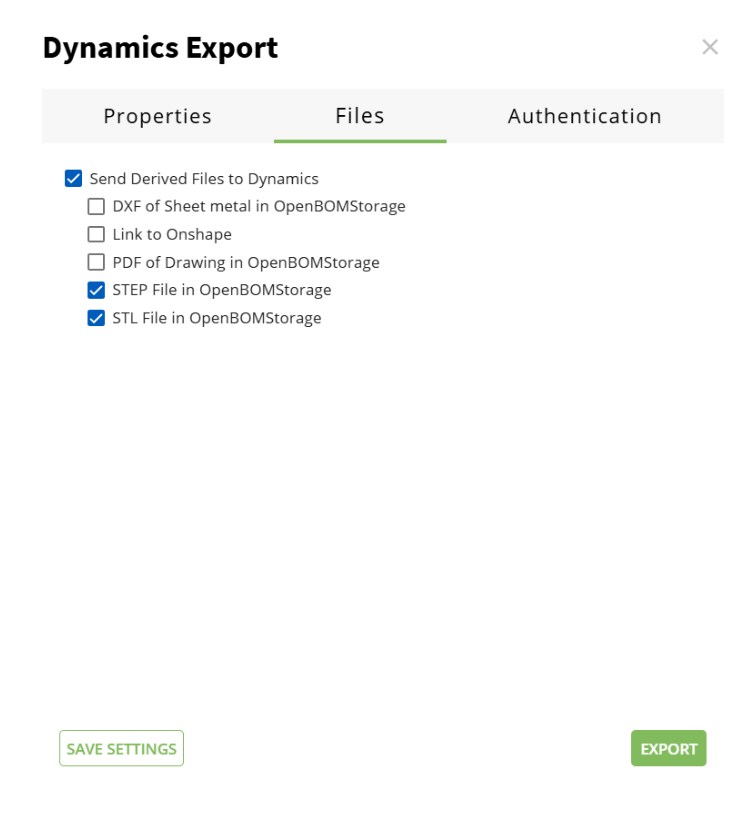Enable DXF of Sheet metal checkbox
This screenshot has height=817, width=753.
(x=96, y=207)
